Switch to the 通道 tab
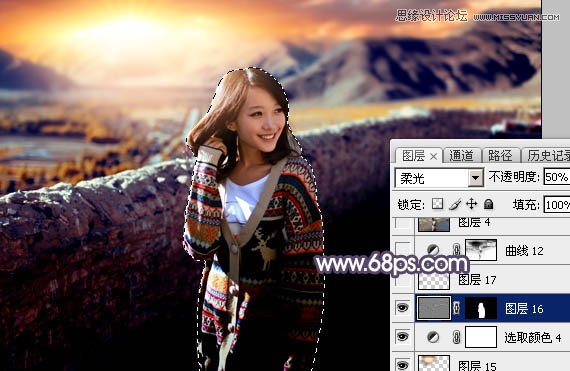570x371 pixels. [x=461, y=156]
